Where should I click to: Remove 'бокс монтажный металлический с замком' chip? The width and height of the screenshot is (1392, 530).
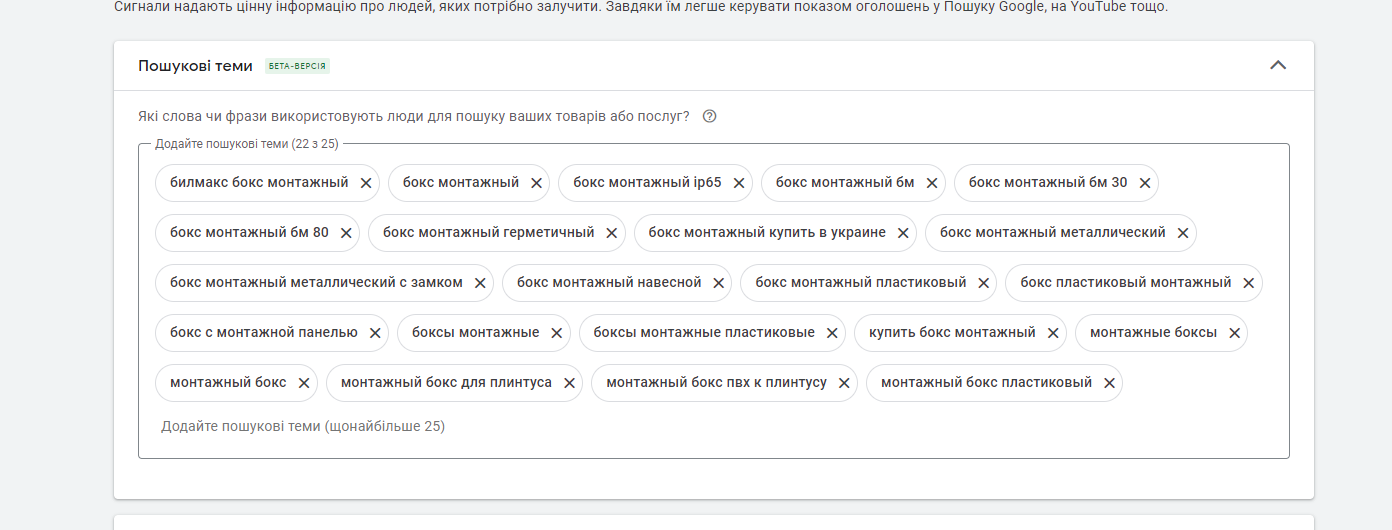pos(480,283)
